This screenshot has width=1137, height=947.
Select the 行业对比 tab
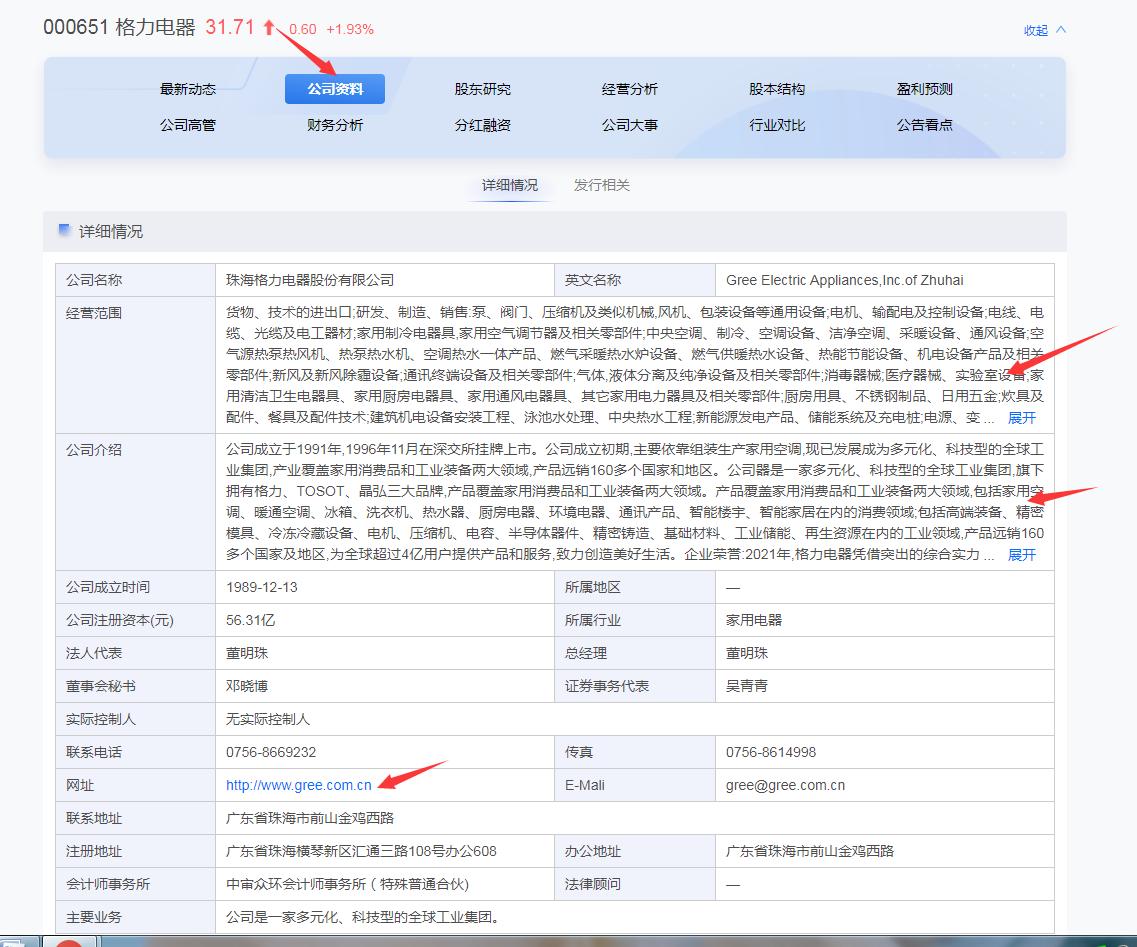(x=777, y=125)
